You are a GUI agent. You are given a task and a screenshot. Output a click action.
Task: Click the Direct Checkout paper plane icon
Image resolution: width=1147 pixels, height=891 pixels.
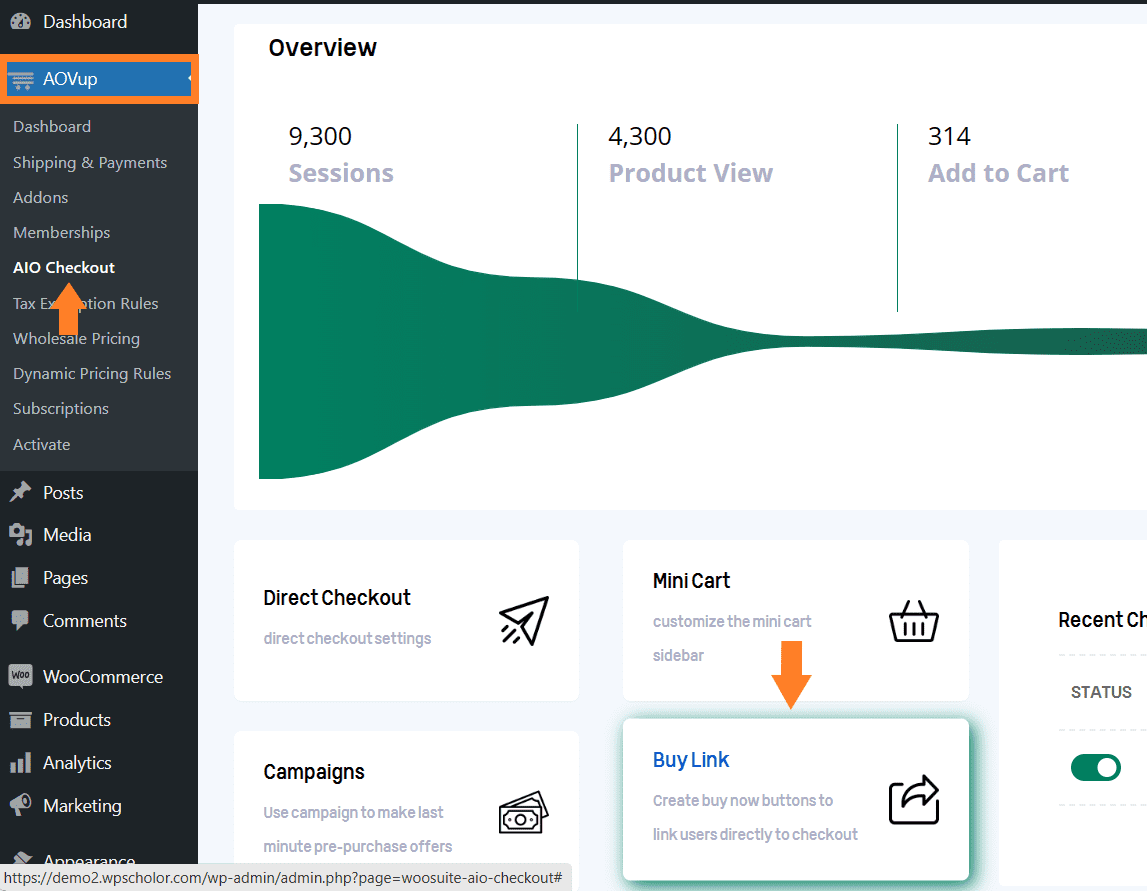pos(524,620)
